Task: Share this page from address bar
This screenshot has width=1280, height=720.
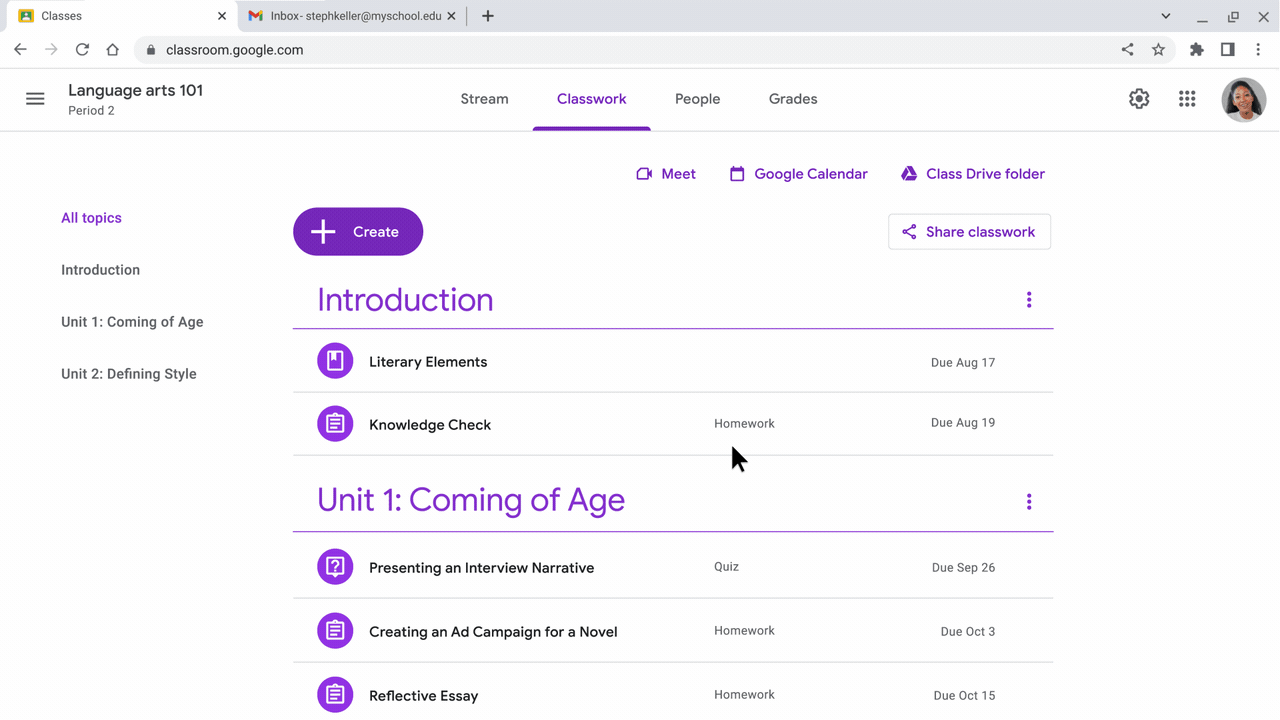Action: point(1127,49)
